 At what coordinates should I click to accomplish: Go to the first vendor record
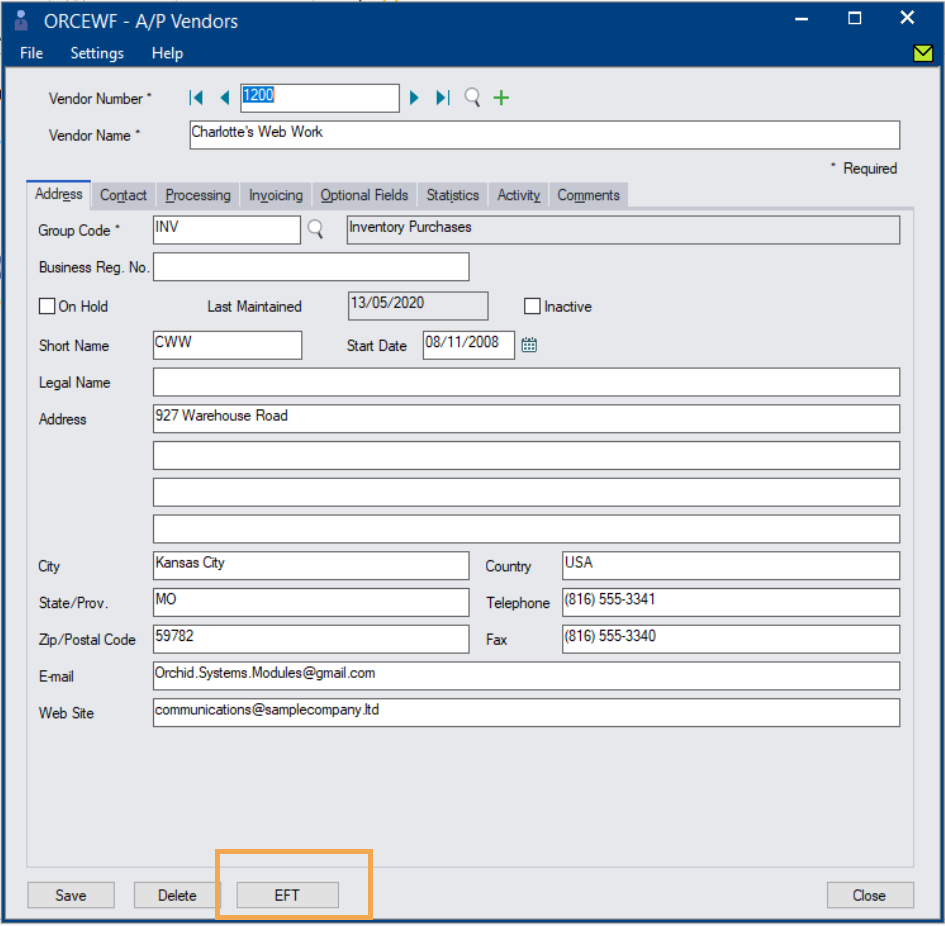click(196, 98)
